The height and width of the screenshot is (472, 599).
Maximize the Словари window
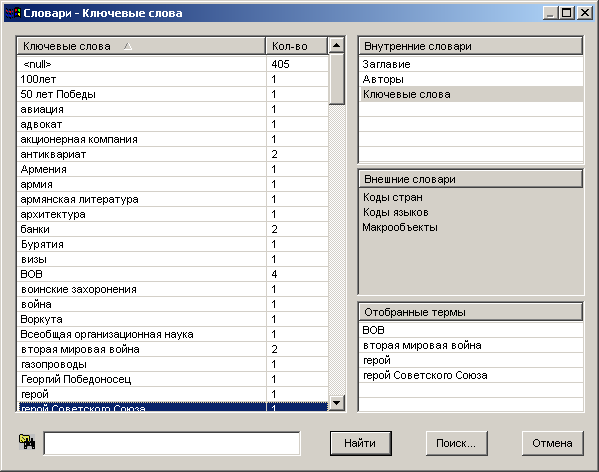click(x=567, y=13)
